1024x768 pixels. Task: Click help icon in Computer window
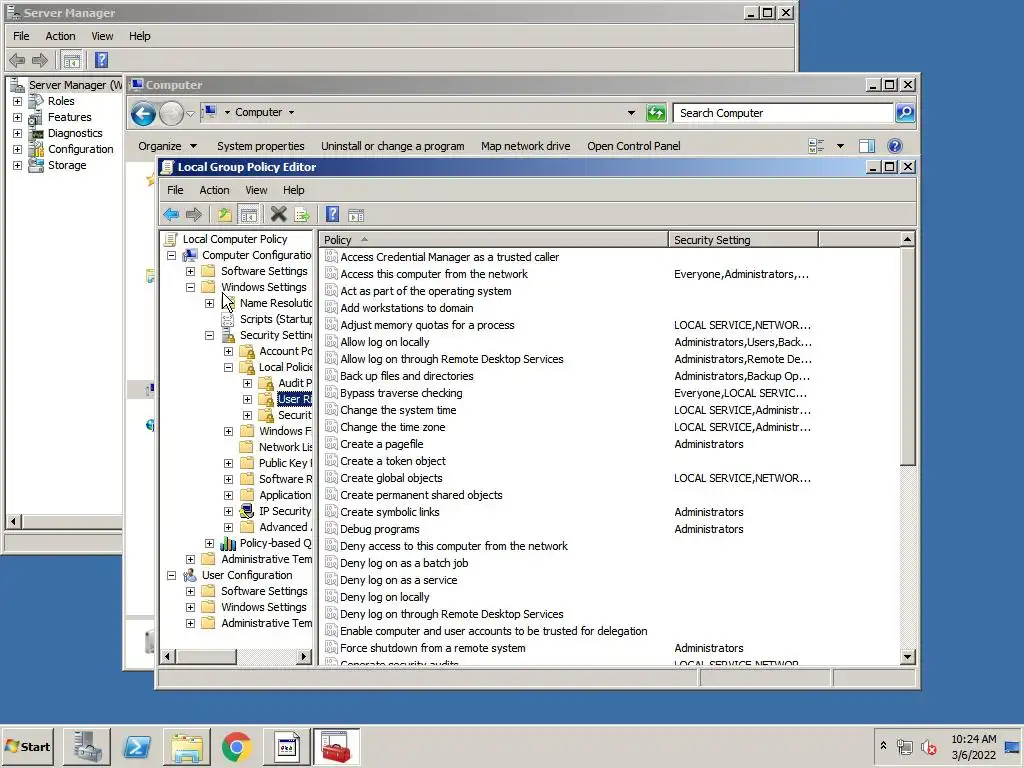coord(895,146)
